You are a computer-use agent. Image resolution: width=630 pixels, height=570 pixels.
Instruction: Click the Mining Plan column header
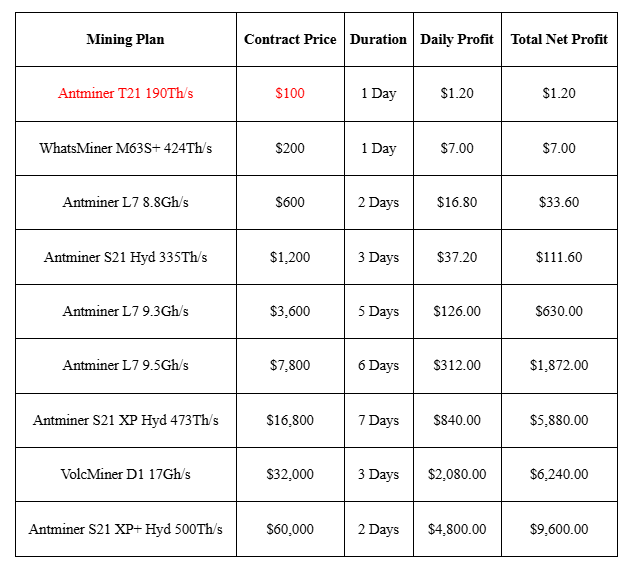(x=125, y=39)
